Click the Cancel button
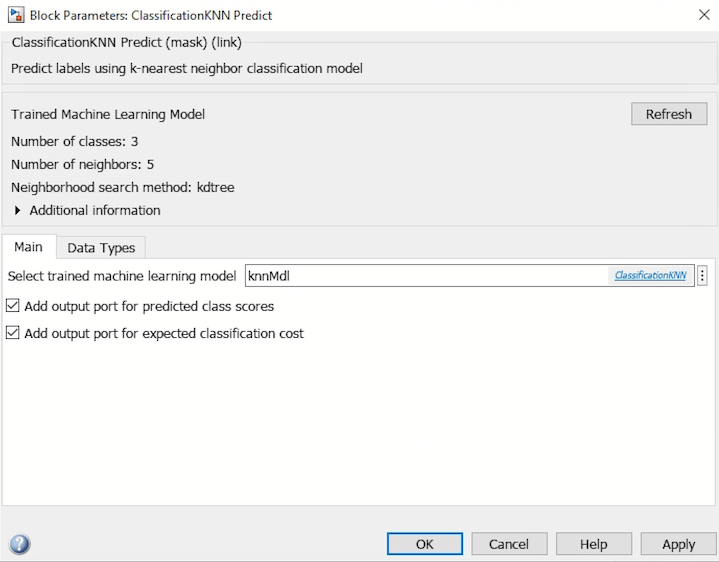719x562 pixels. (x=509, y=544)
